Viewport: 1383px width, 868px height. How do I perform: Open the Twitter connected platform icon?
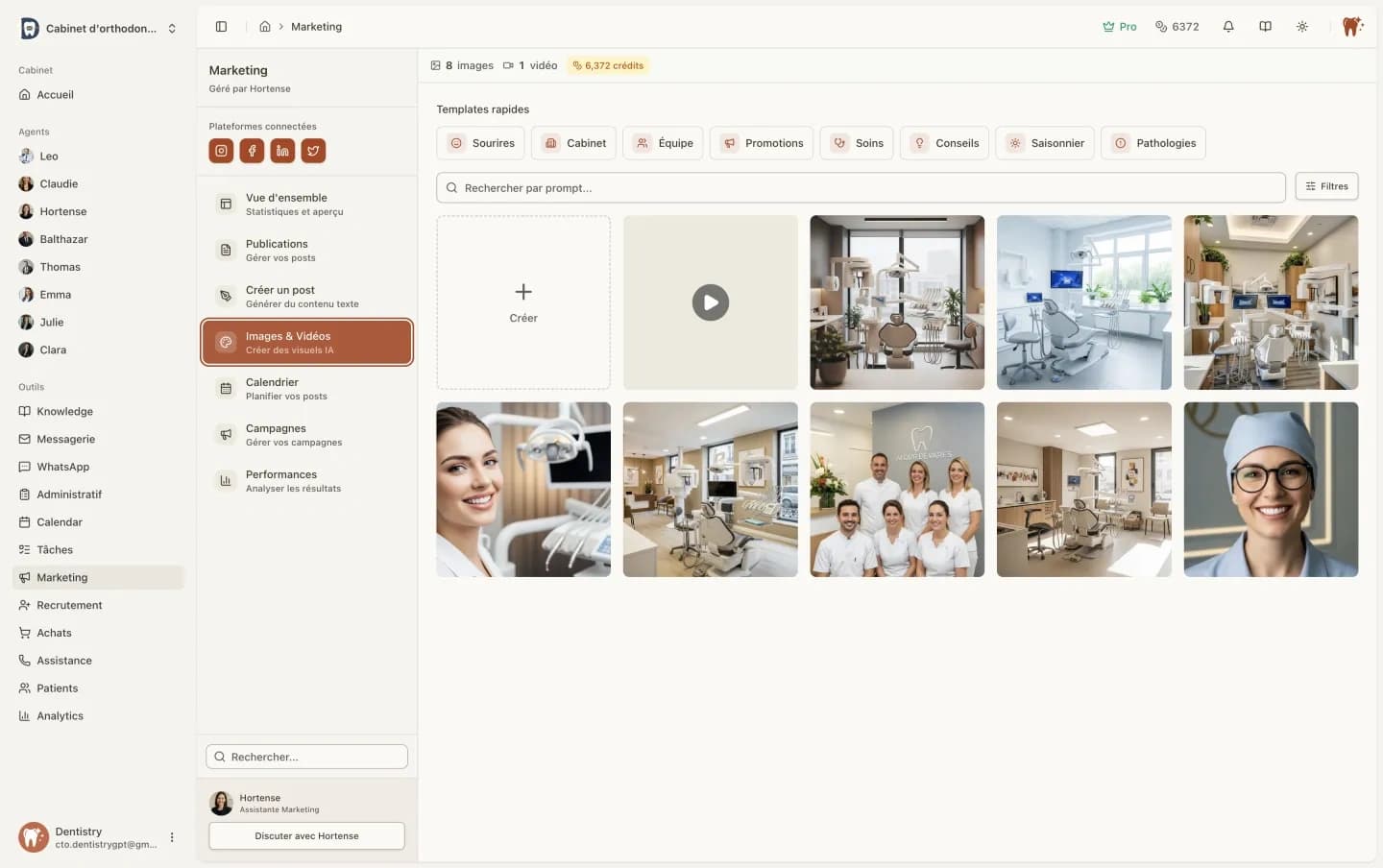pyautogui.click(x=313, y=151)
